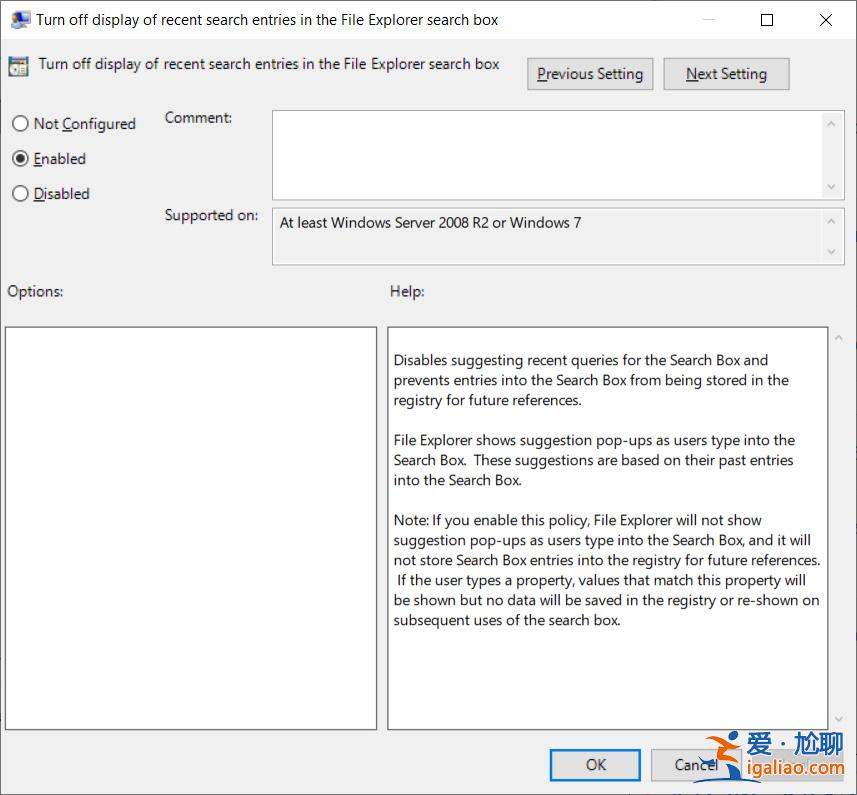
Task: Confirm the policy with OK
Action: 596,765
